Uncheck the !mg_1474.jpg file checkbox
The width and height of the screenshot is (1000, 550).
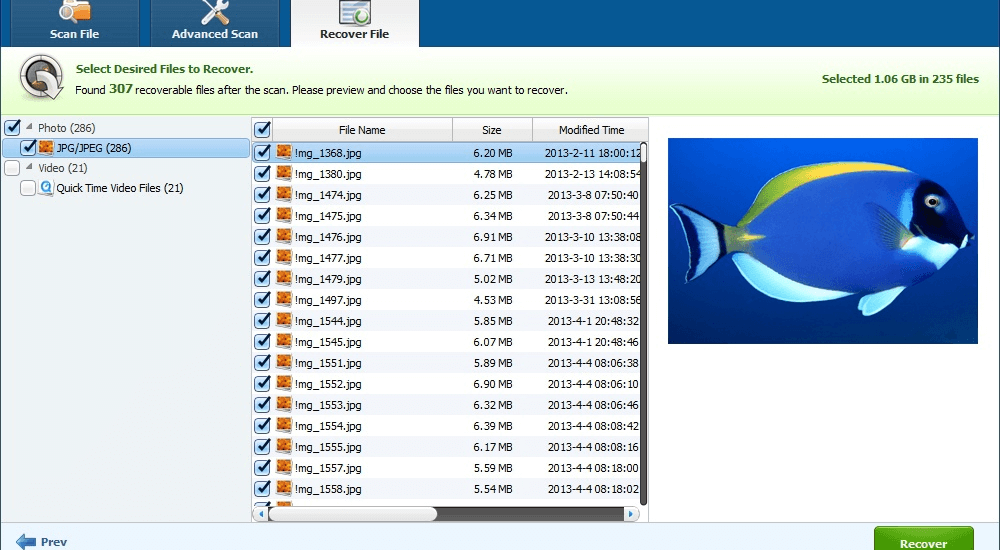tap(262, 195)
